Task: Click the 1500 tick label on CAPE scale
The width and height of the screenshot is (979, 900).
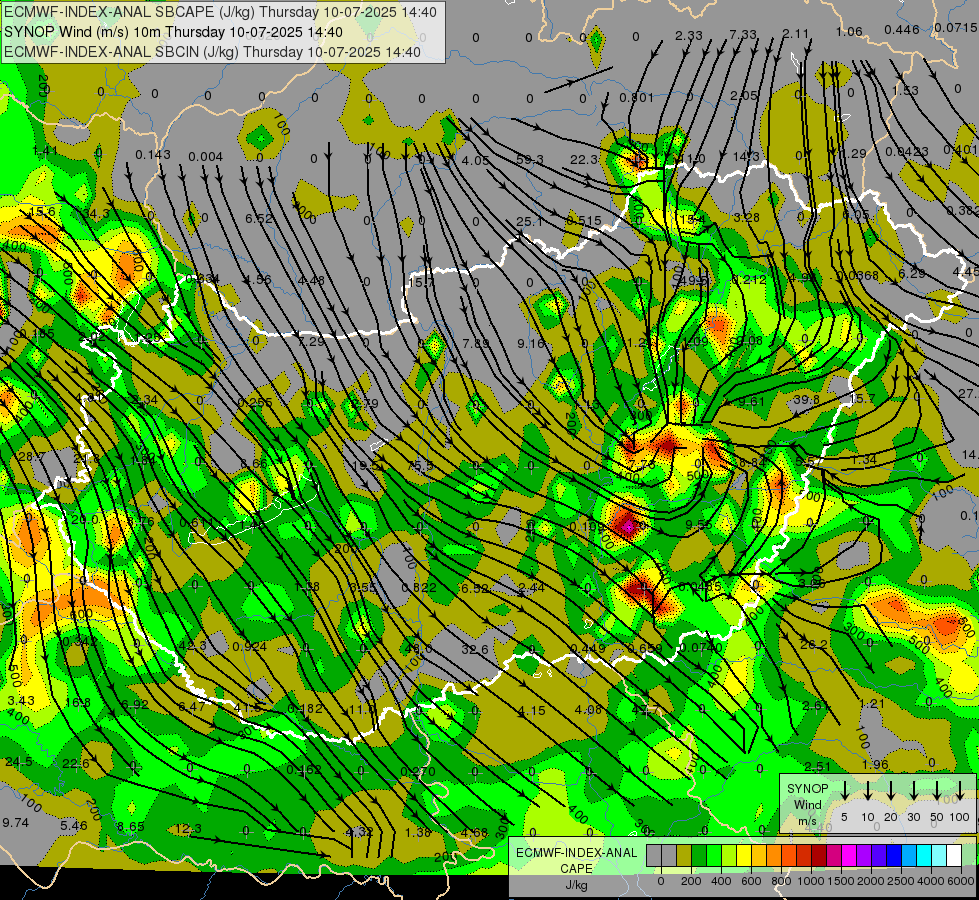Action: point(841,881)
